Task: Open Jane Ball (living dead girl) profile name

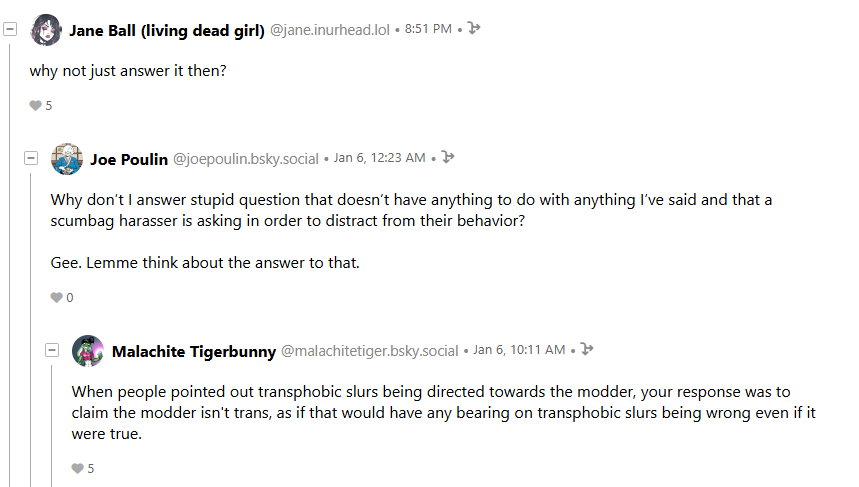Action: click(166, 30)
